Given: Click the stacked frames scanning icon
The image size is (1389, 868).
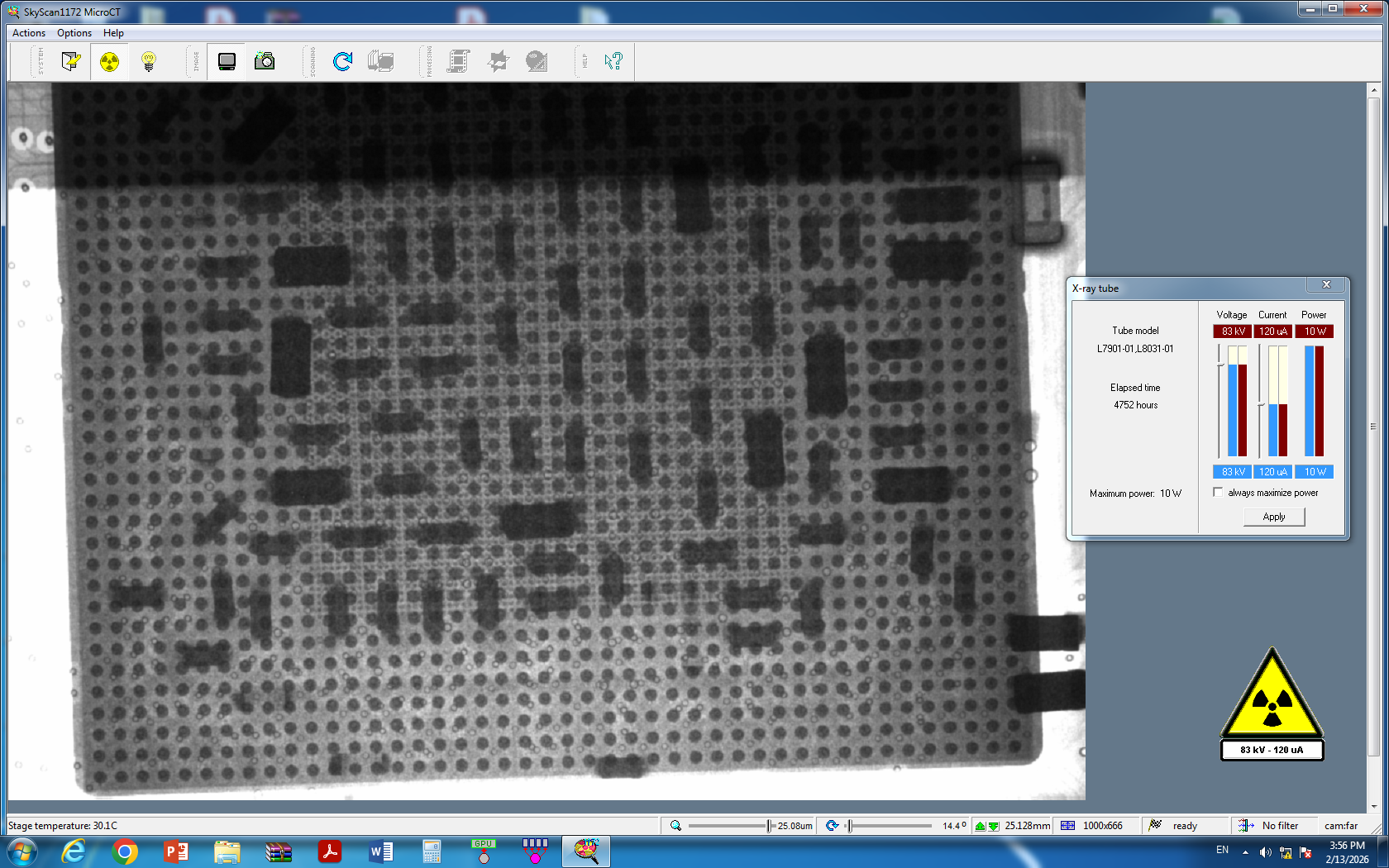Looking at the screenshot, I should 380,61.
